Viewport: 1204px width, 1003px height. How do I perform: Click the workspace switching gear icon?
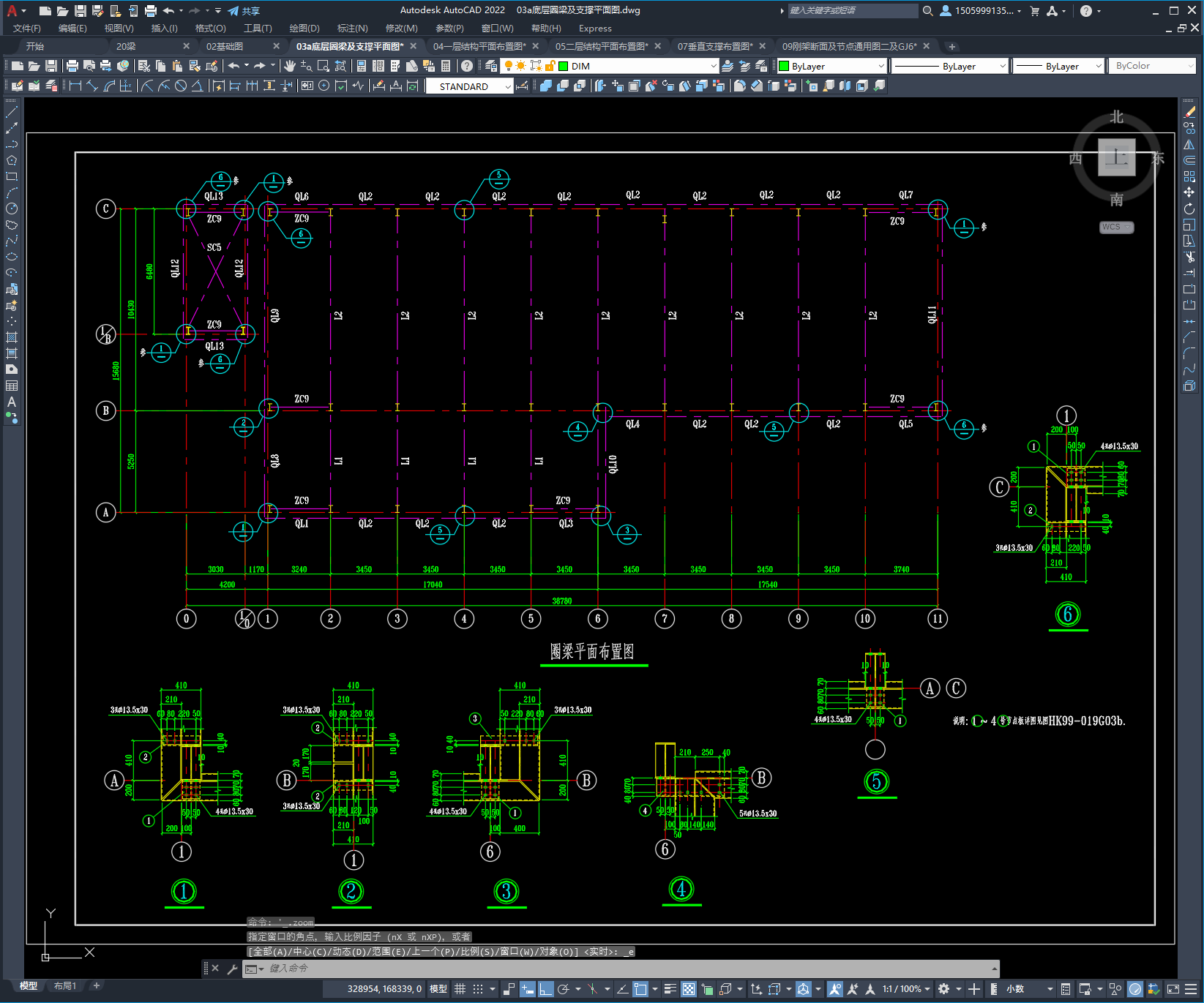(x=944, y=989)
